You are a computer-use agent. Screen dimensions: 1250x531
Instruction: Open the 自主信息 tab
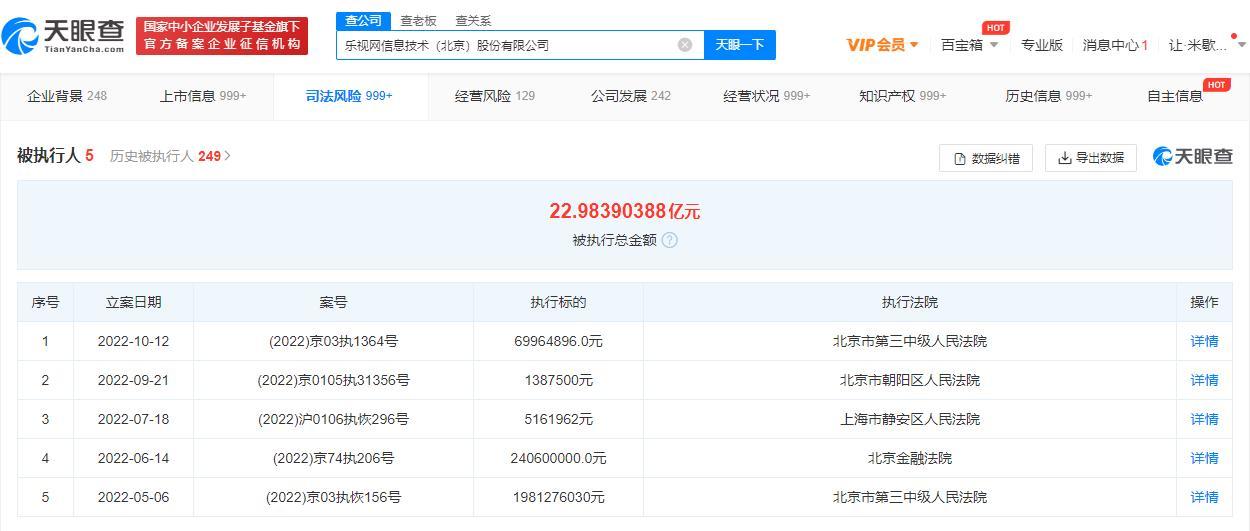pyautogui.click(x=1175, y=96)
